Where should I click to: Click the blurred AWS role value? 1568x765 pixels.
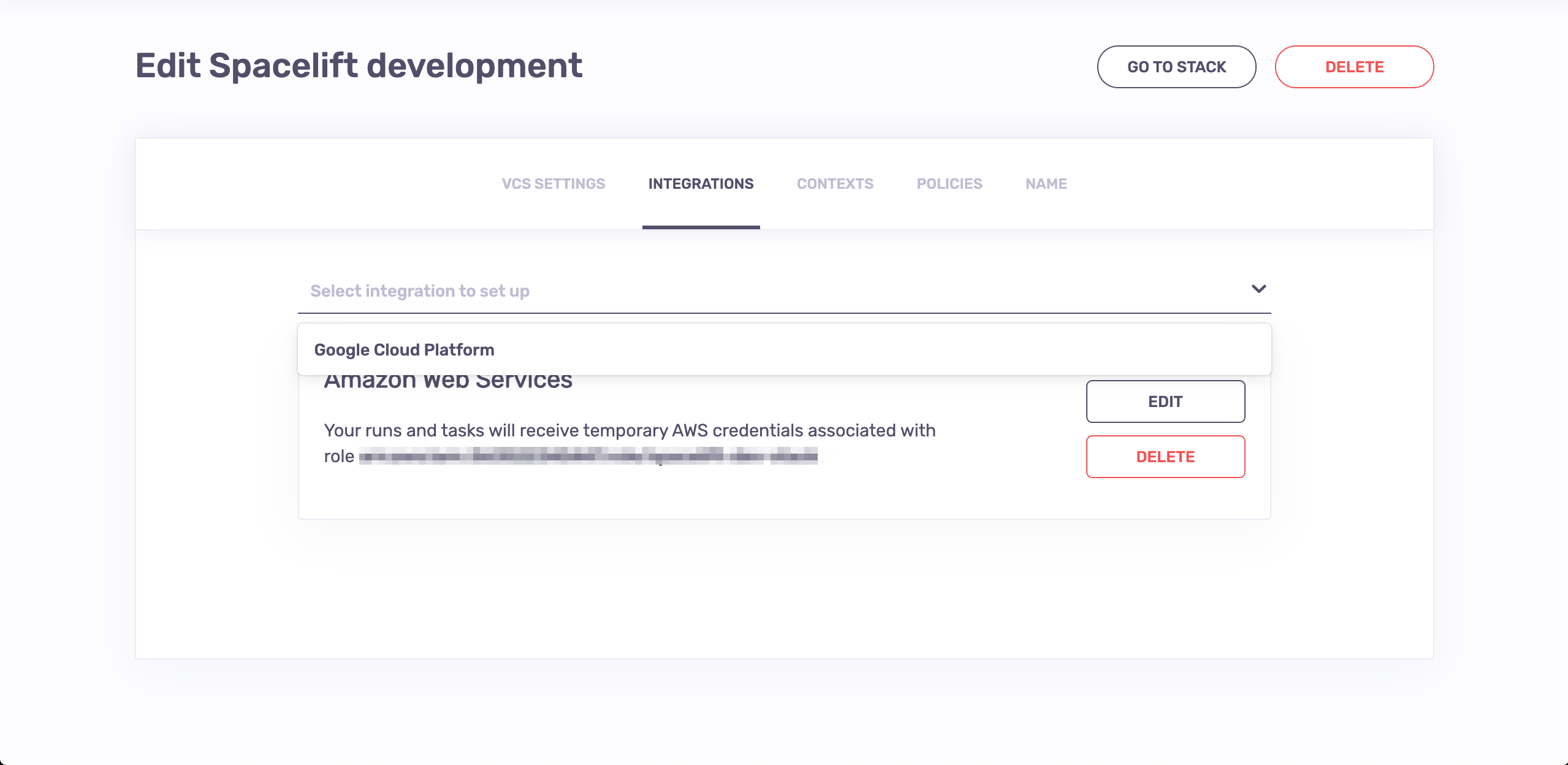pyautogui.click(x=588, y=456)
